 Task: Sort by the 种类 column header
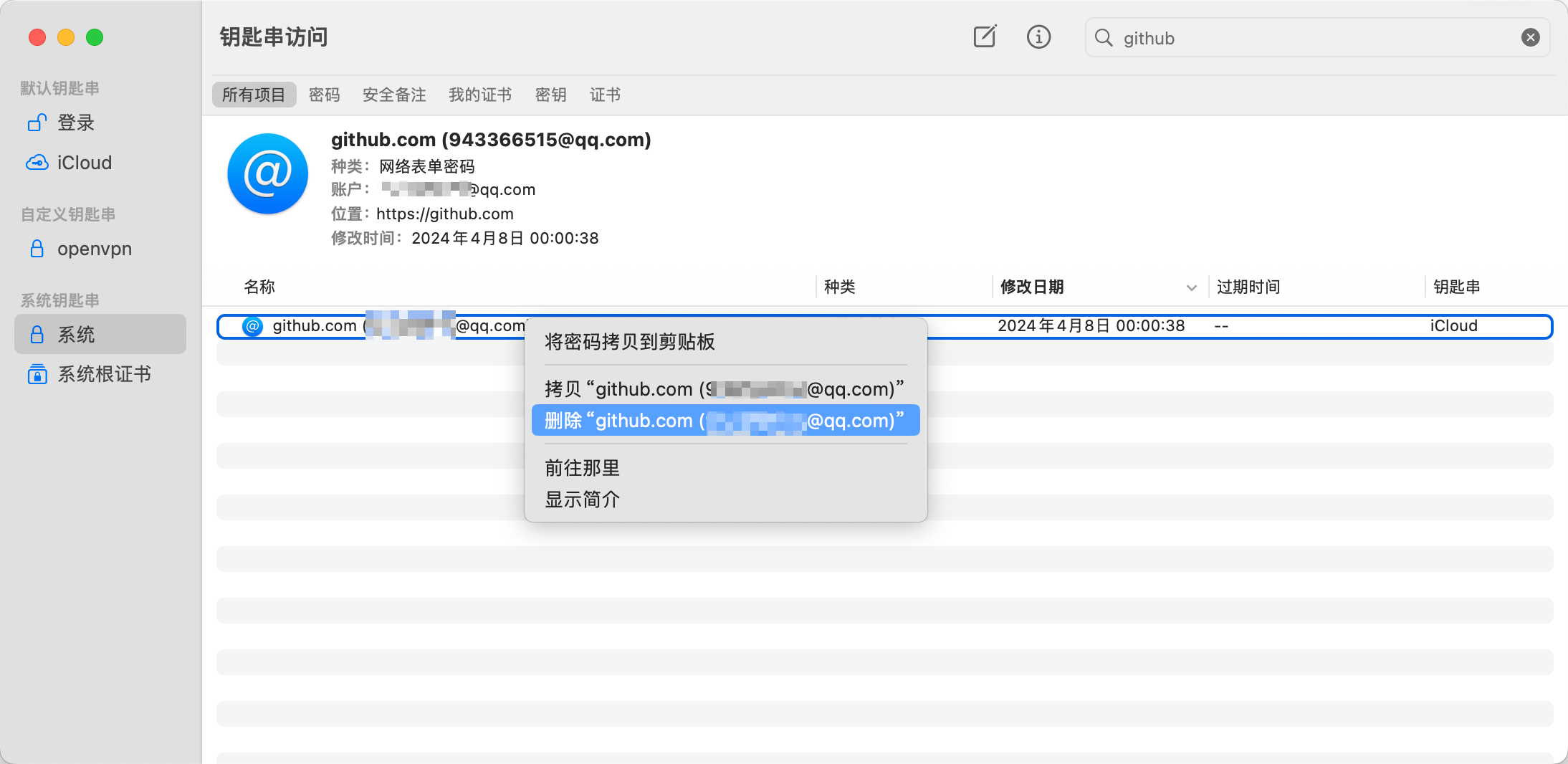(840, 287)
